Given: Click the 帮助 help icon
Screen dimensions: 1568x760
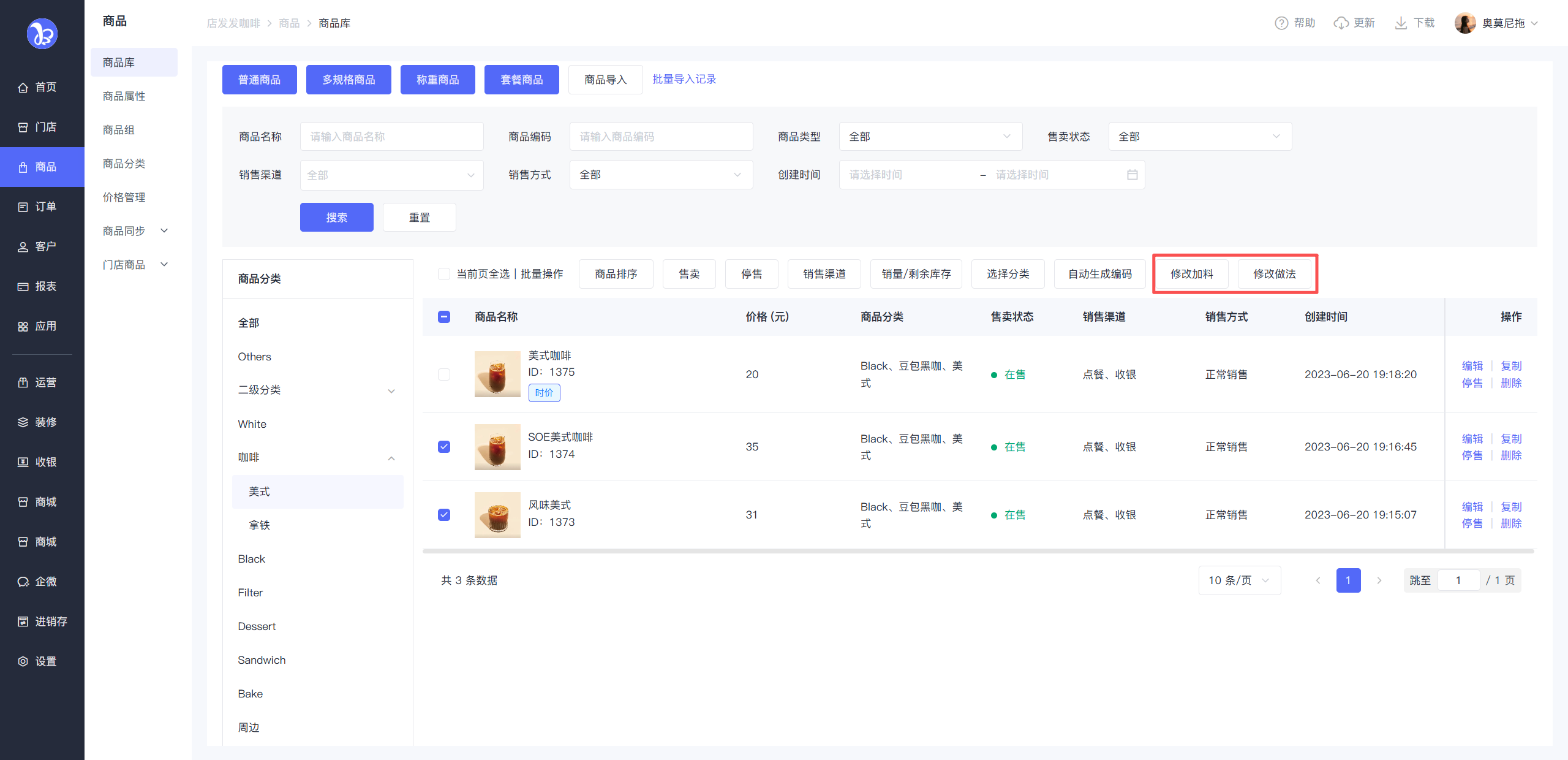Looking at the screenshot, I should (1281, 23).
